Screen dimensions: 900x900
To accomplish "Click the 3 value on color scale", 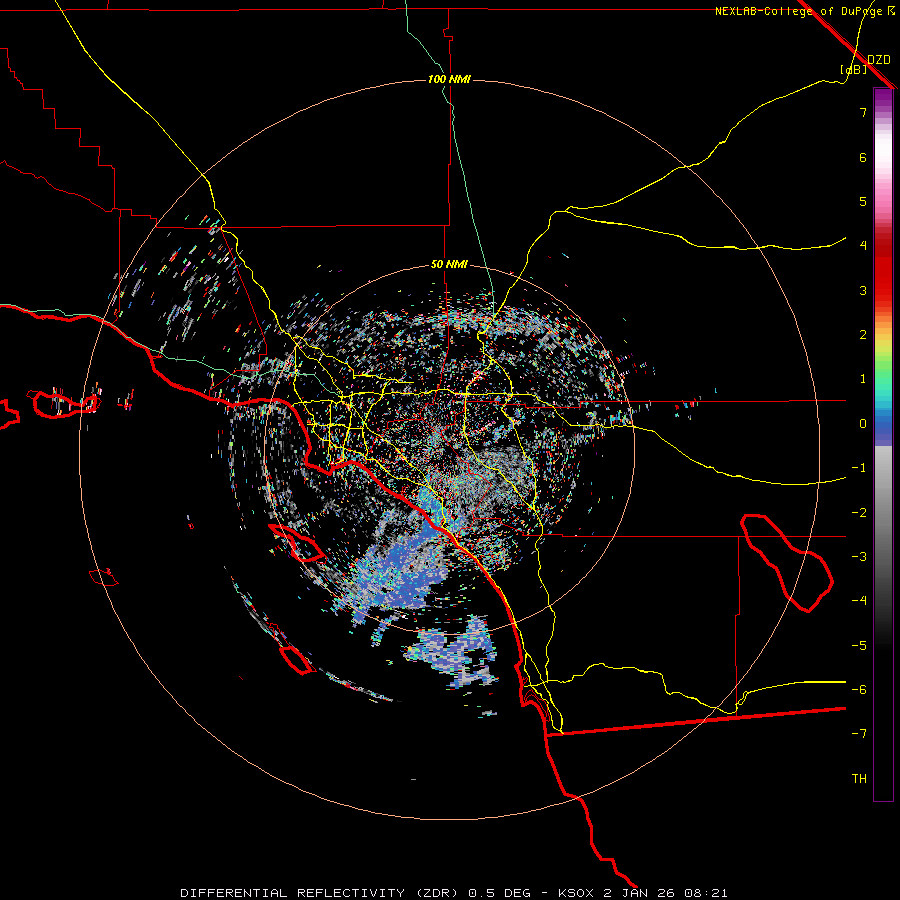I will click(863, 290).
